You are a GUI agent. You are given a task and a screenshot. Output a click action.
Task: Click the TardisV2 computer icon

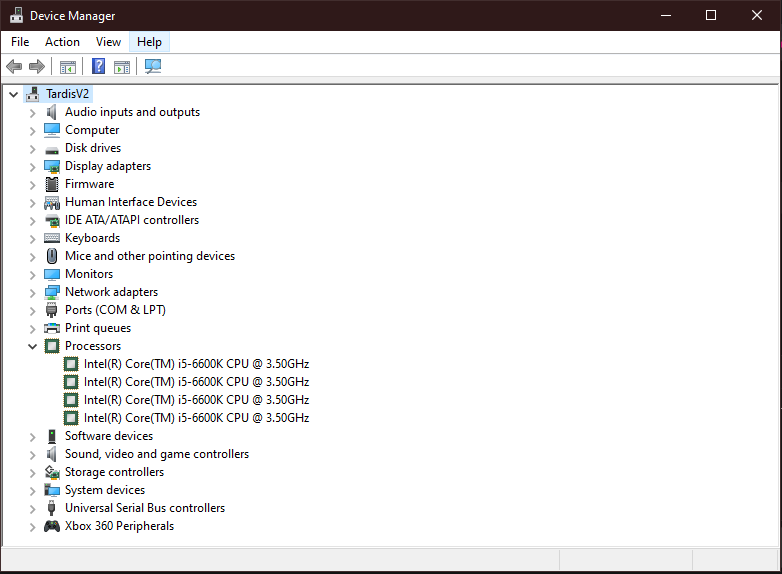click(x=32, y=94)
